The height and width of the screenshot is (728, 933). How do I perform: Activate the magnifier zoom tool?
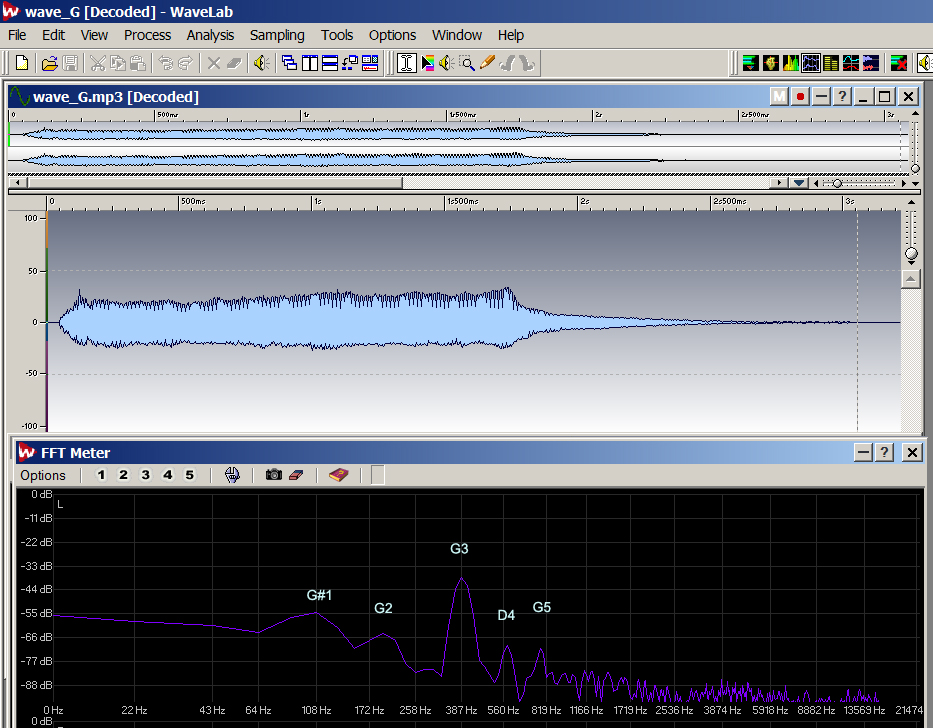(x=467, y=63)
